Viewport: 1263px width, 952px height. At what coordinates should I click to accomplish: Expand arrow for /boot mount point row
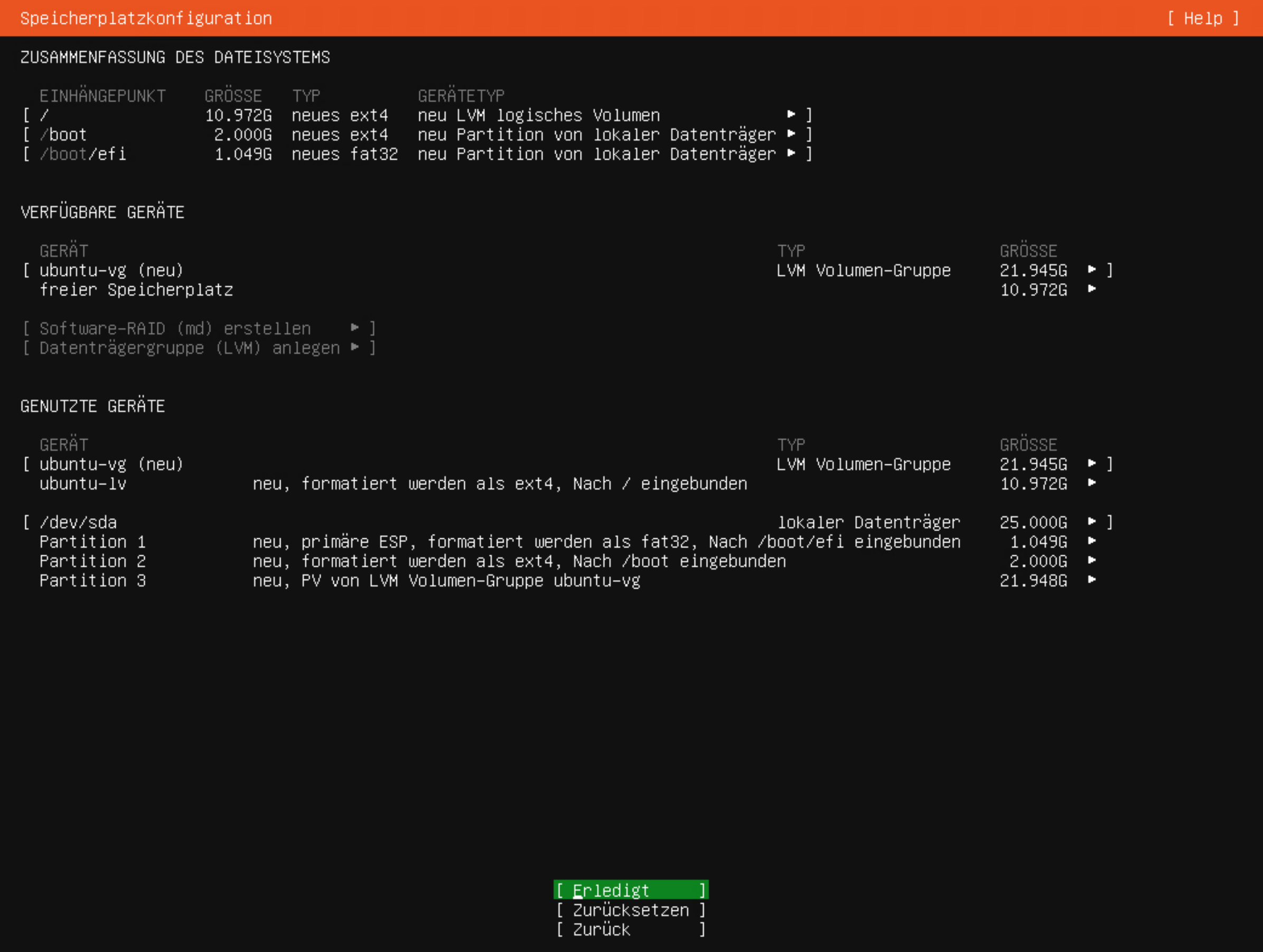point(791,134)
